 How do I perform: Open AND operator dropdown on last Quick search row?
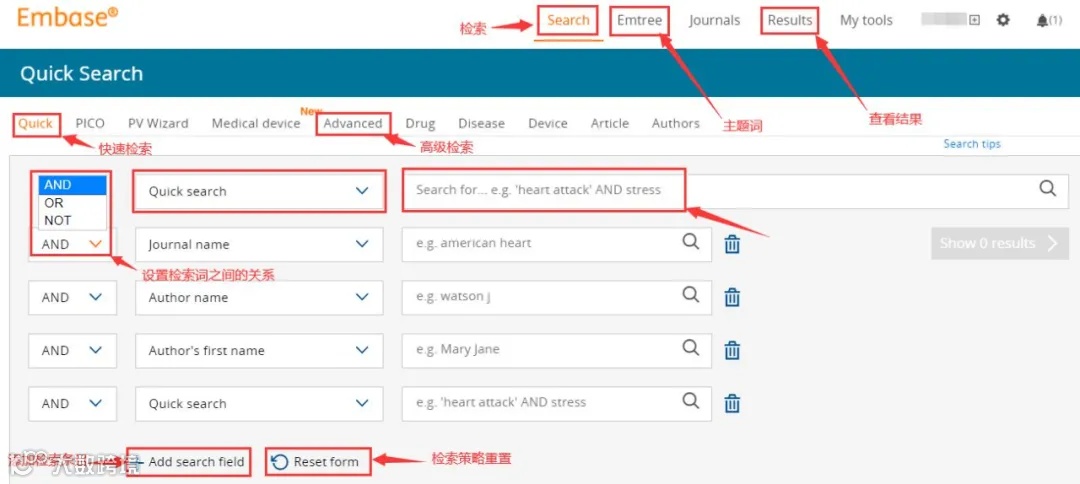pyautogui.click(x=72, y=403)
